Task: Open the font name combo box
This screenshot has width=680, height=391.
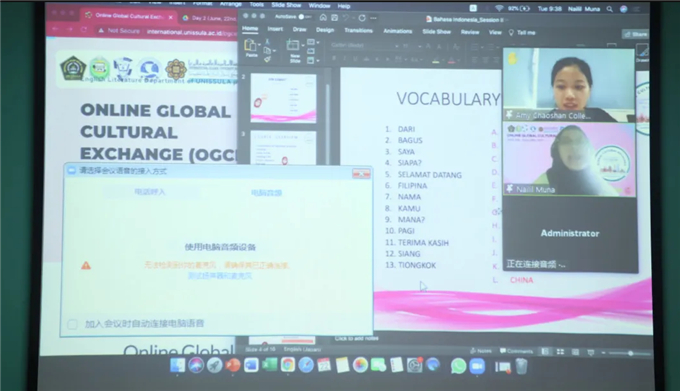Action: pyautogui.click(x=364, y=45)
